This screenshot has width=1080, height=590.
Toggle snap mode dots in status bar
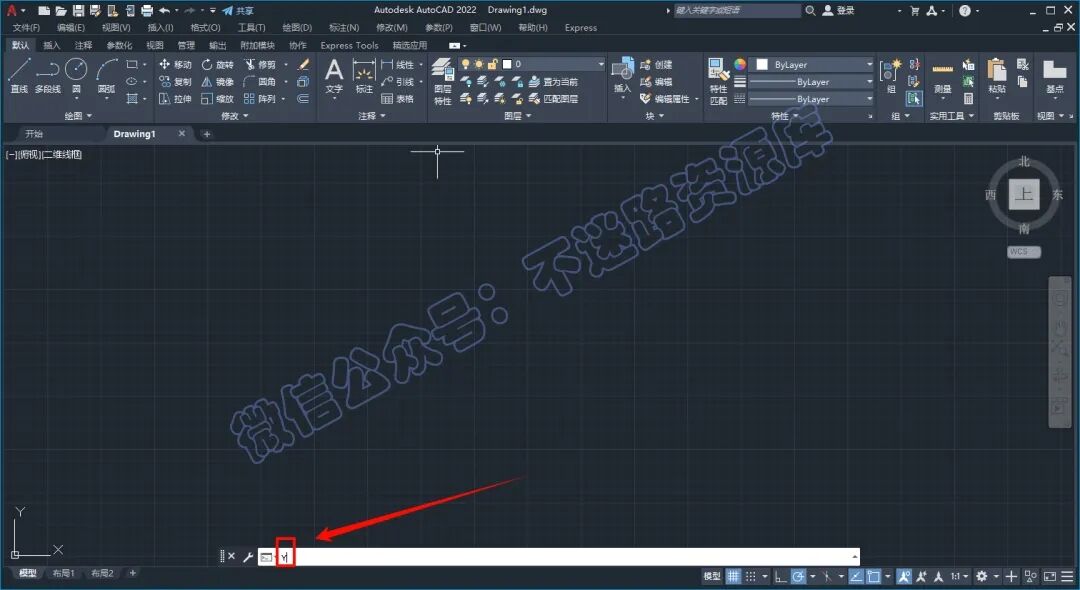pos(751,576)
